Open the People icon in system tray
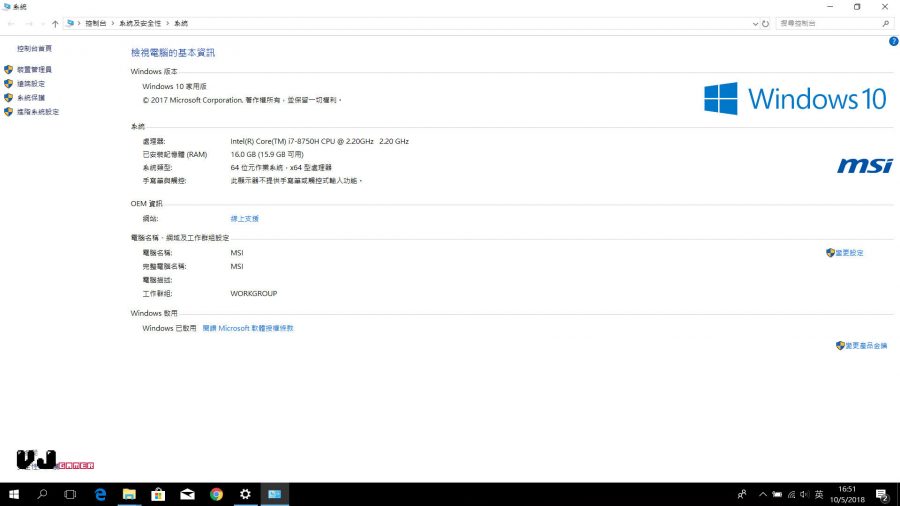This screenshot has width=900, height=506. (742, 494)
